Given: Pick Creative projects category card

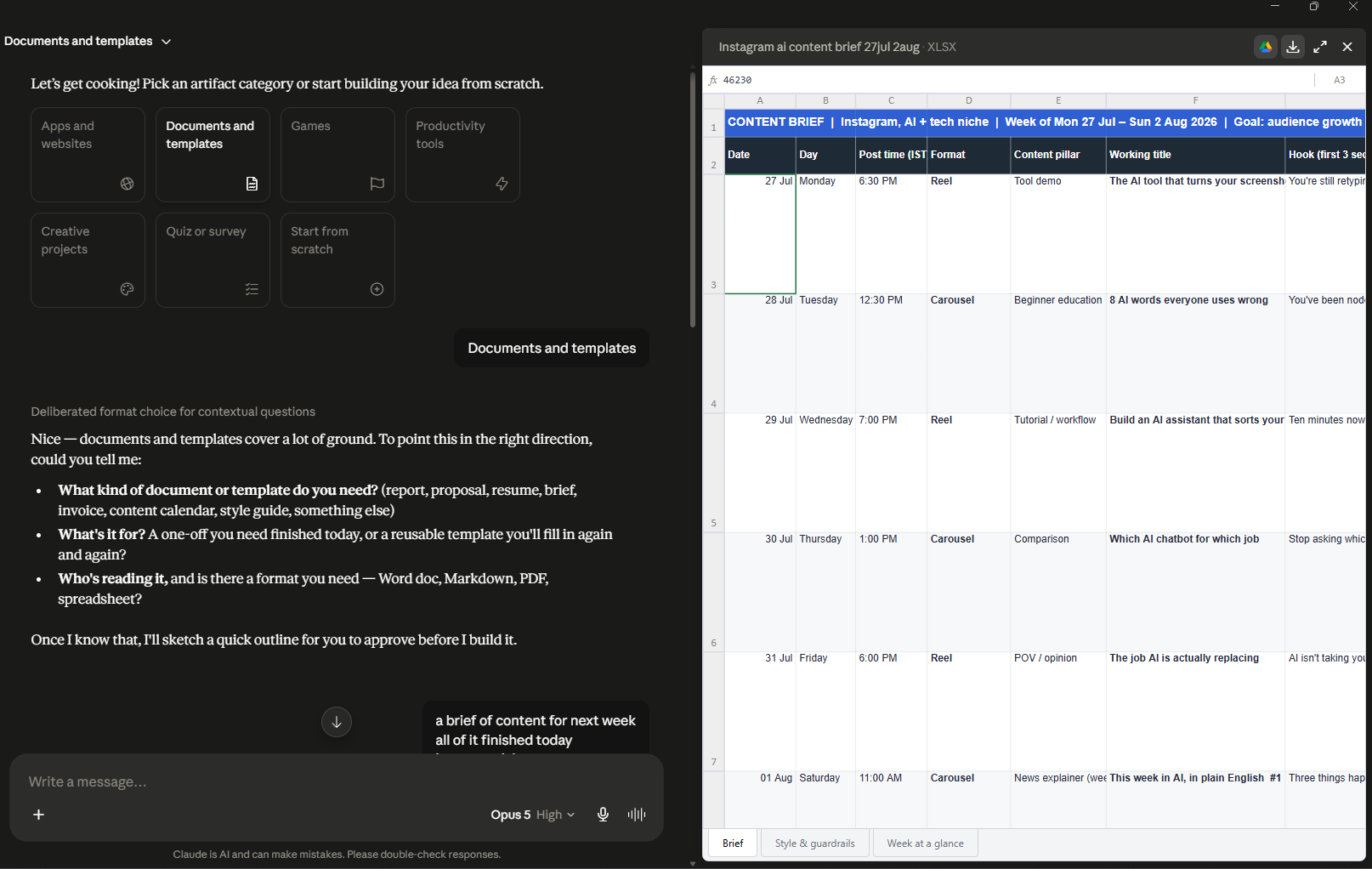Looking at the screenshot, I should [x=88, y=260].
